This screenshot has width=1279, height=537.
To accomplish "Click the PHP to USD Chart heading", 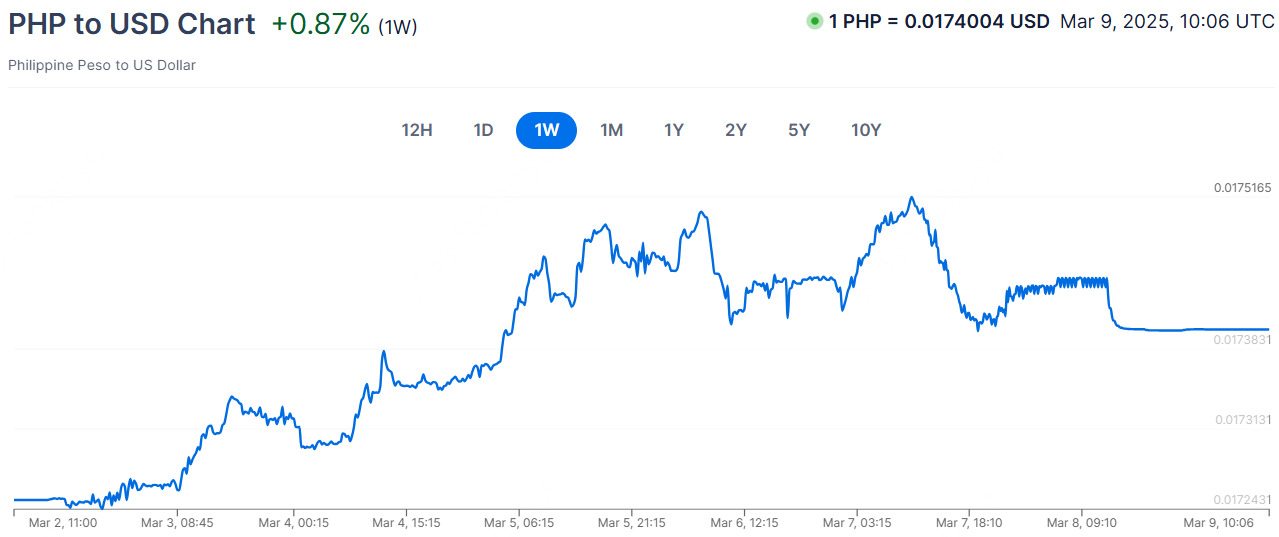I will tap(132, 24).
